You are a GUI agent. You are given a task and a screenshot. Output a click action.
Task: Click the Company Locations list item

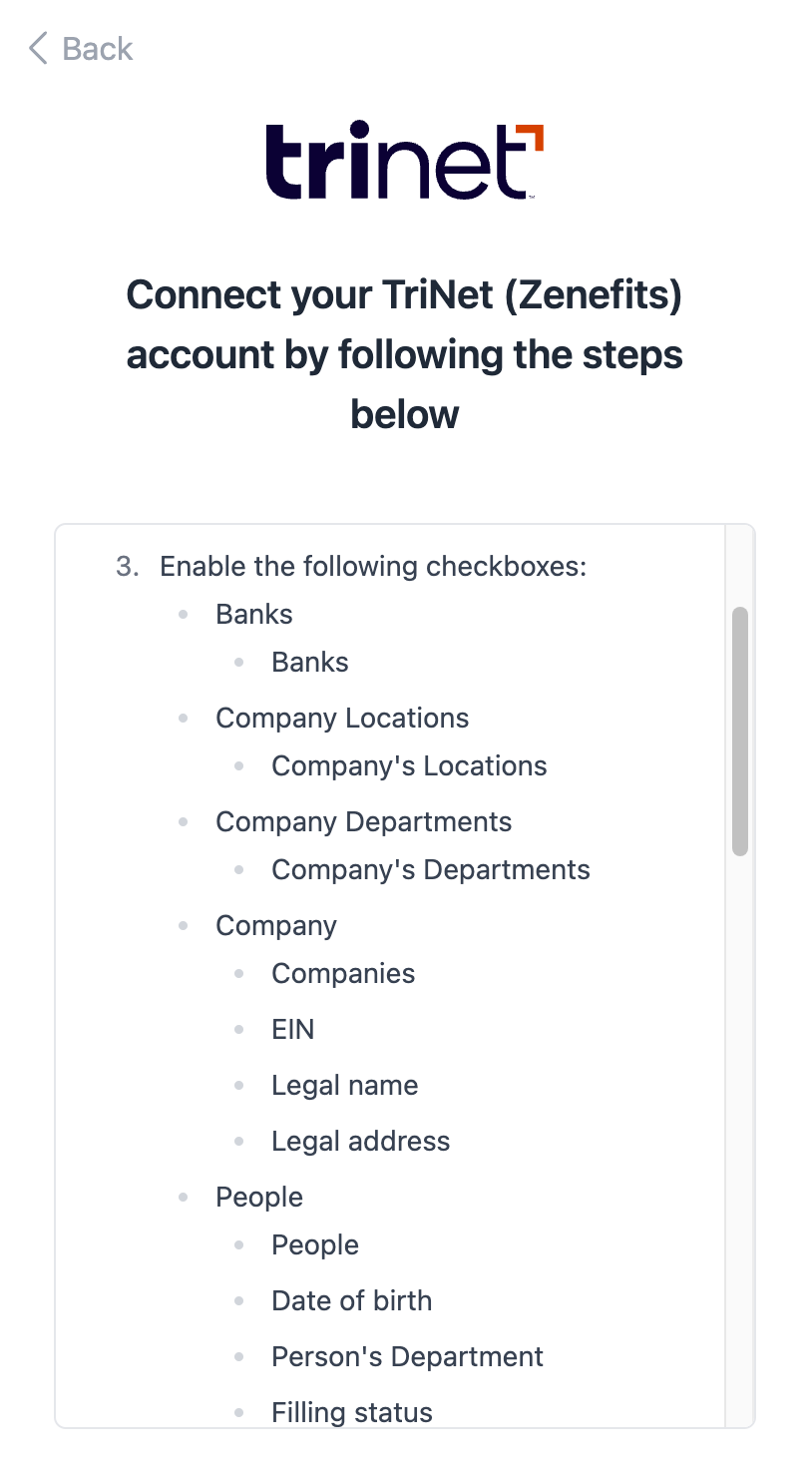click(342, 719)
